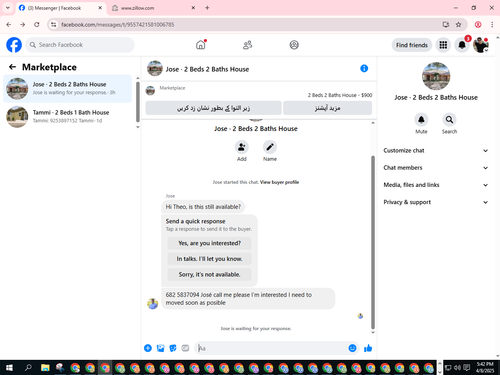The width and height of the screenshot is (500, 375).
Task: Switch to the Messenger Facebook tab
Action: coord(60,8)
